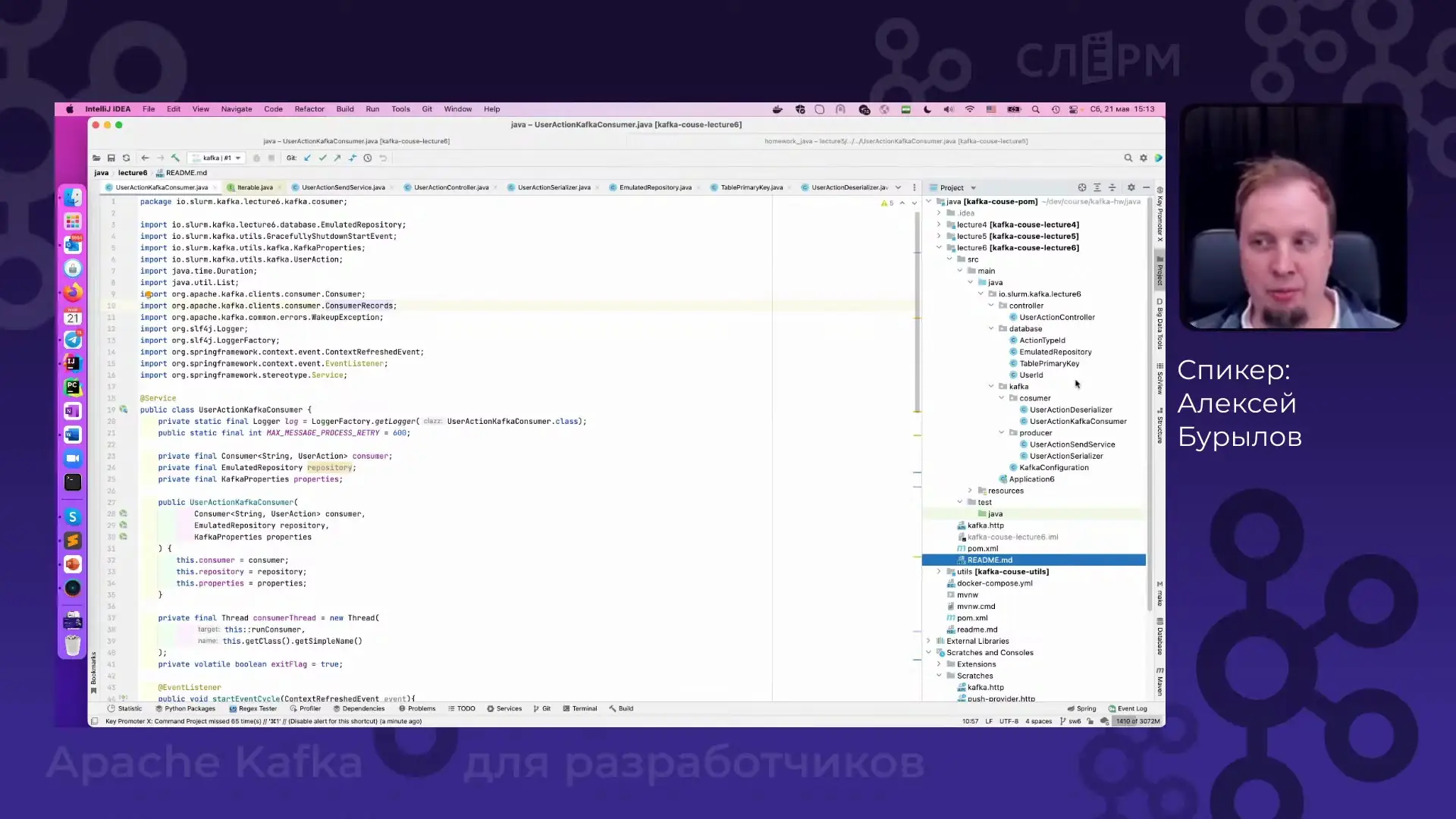The image size is (1456, 819).
Task: Open Git Show History clock icon
Action: [368, 158]
